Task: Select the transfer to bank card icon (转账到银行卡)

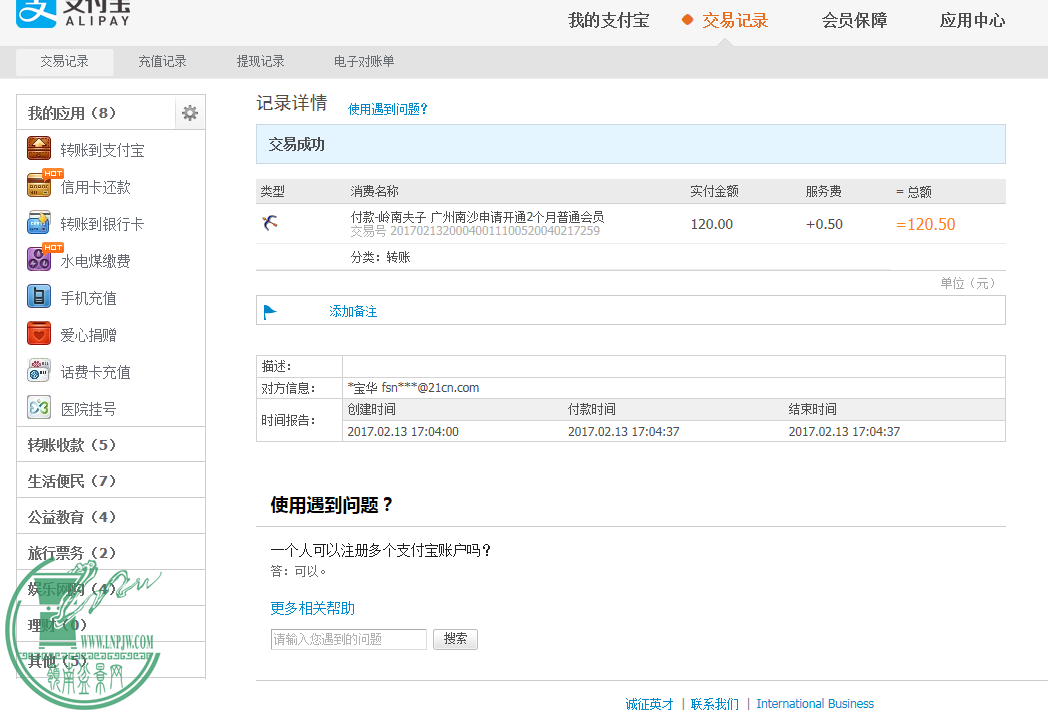Action: point(39,223)
